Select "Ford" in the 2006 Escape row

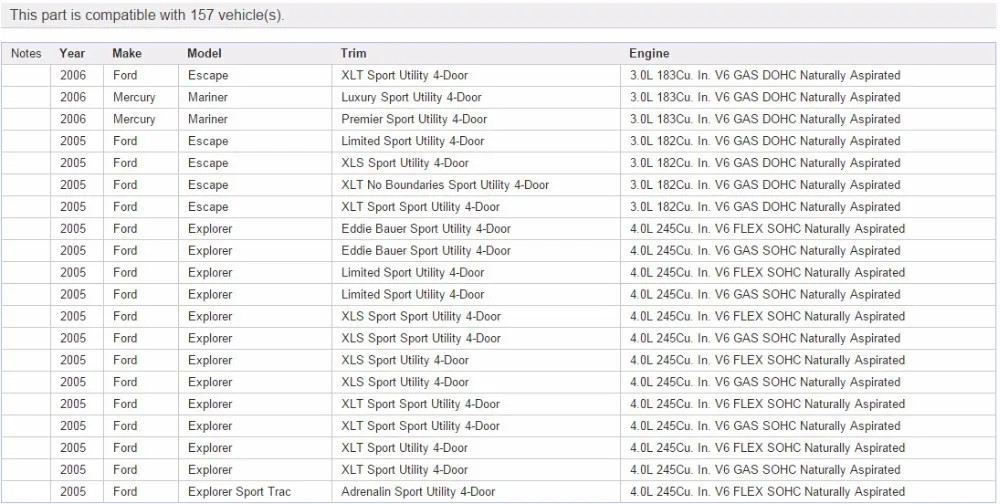pyautogui.click(x=125, y=75)
